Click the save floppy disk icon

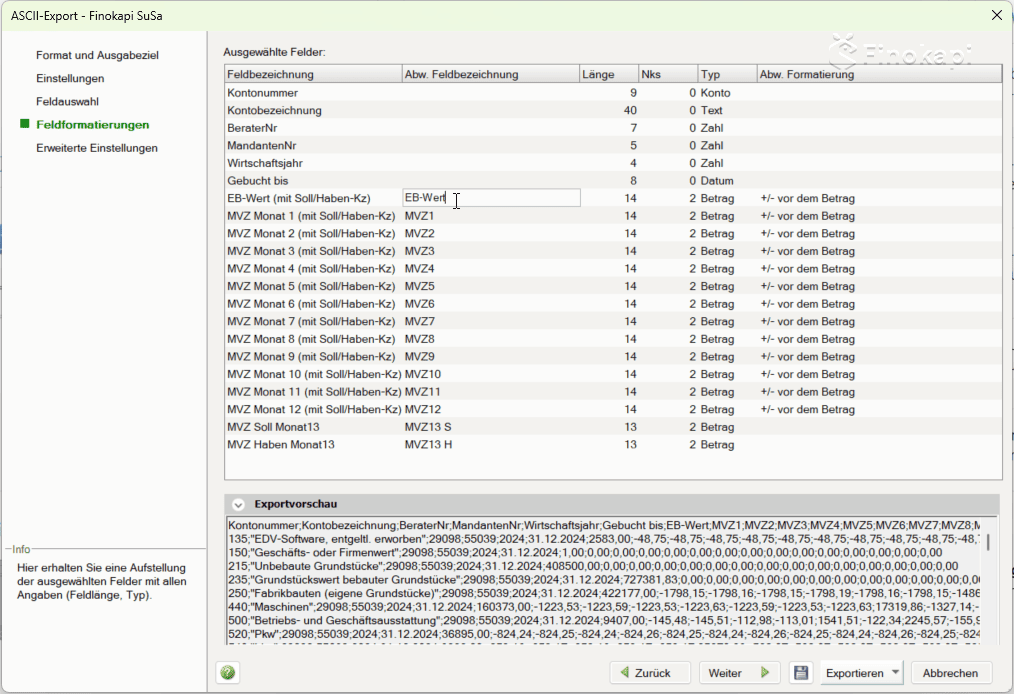coord(801,673)
